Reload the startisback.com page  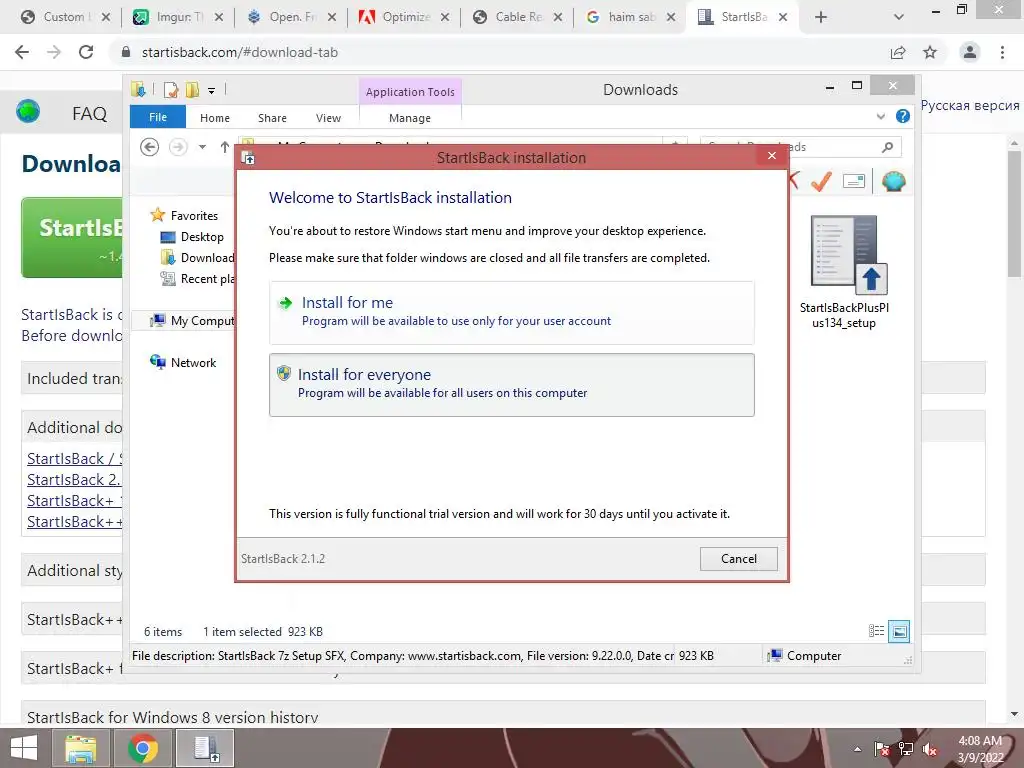tap(86, 52)
